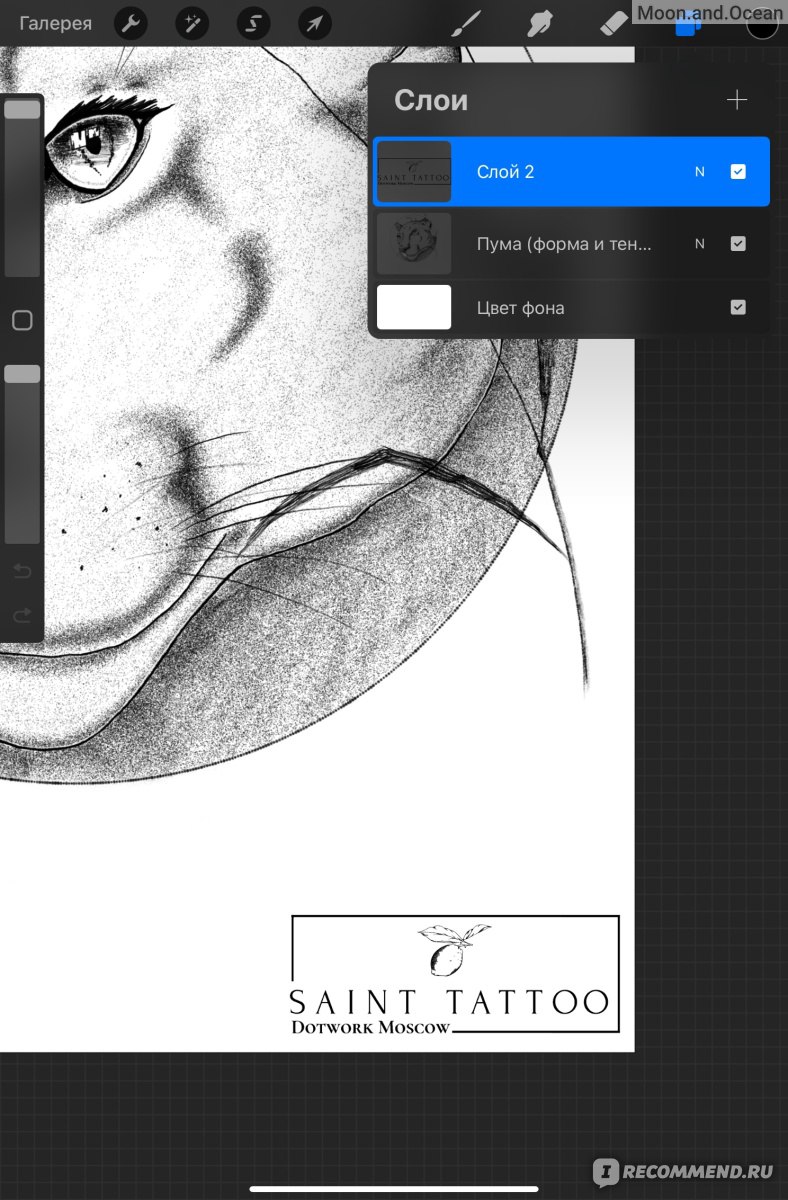Select the Слой 2 layer
788x1200 pixels.
coord(571,172)
